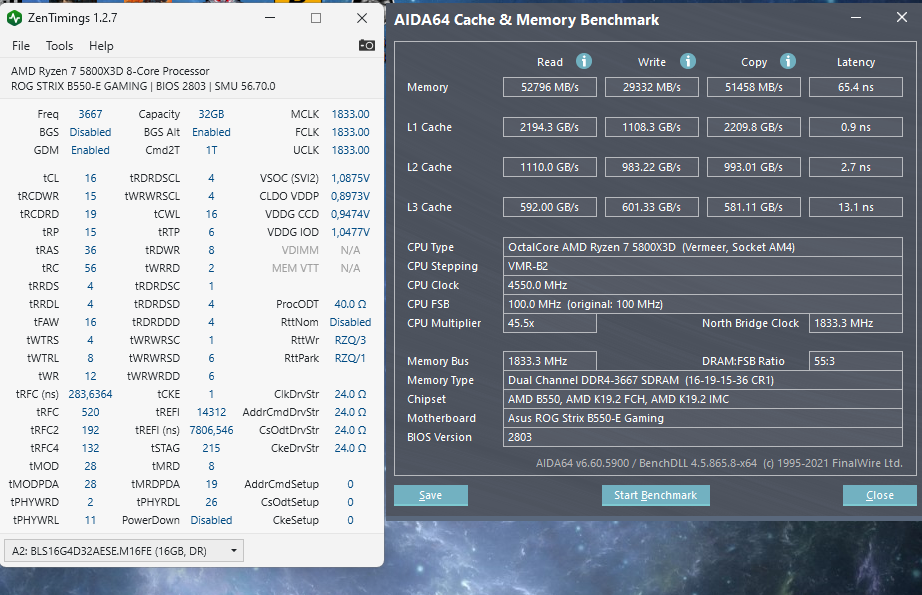Click the DRAM:FSB Ratio value 55:3
The height and width of the screenshot is (595, 922).
856,361
